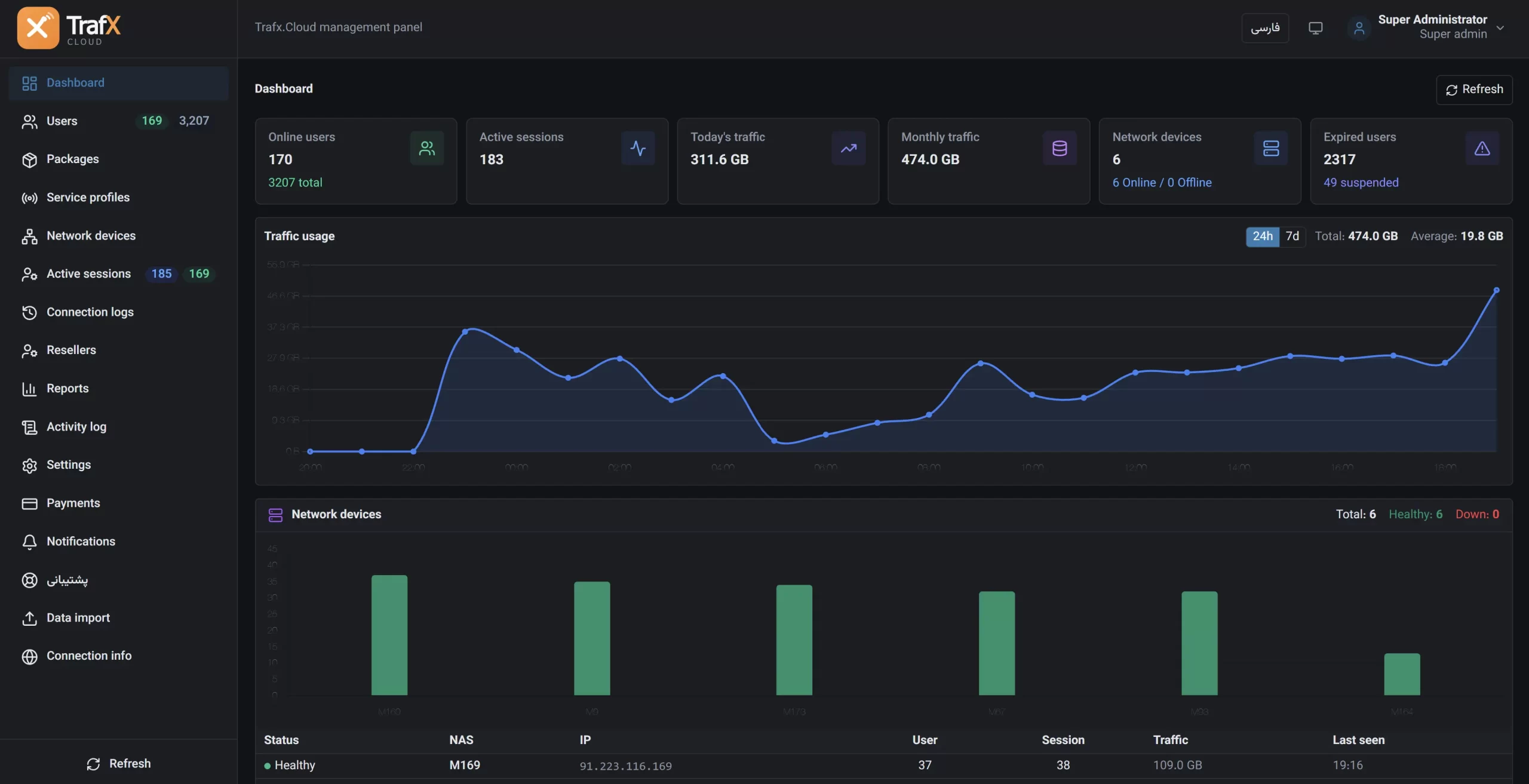This screenshot has height=784, width=1529.
Task: Open the Payments sidebar item
Action: point(118,503)
